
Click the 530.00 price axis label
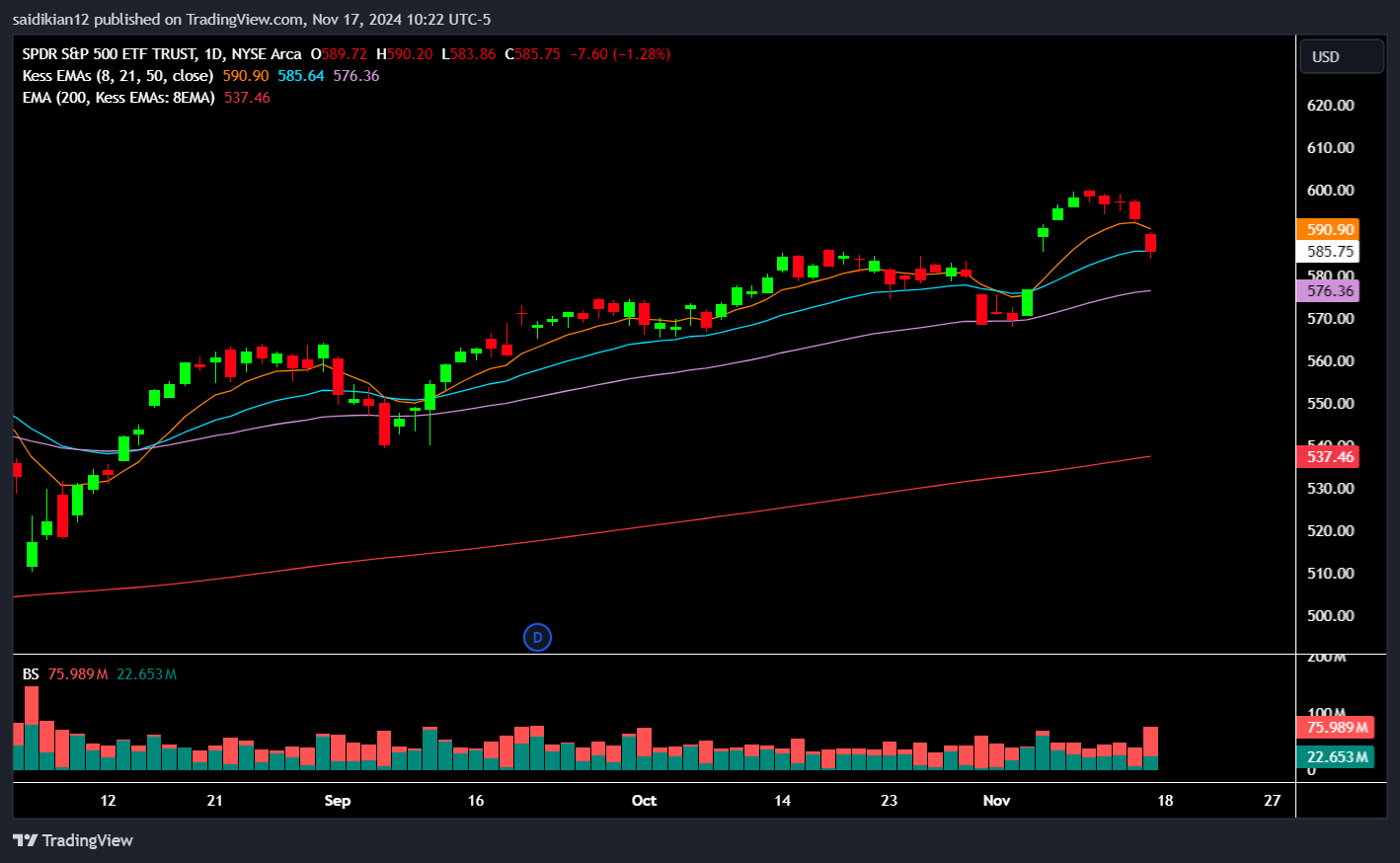[1330, 488]
